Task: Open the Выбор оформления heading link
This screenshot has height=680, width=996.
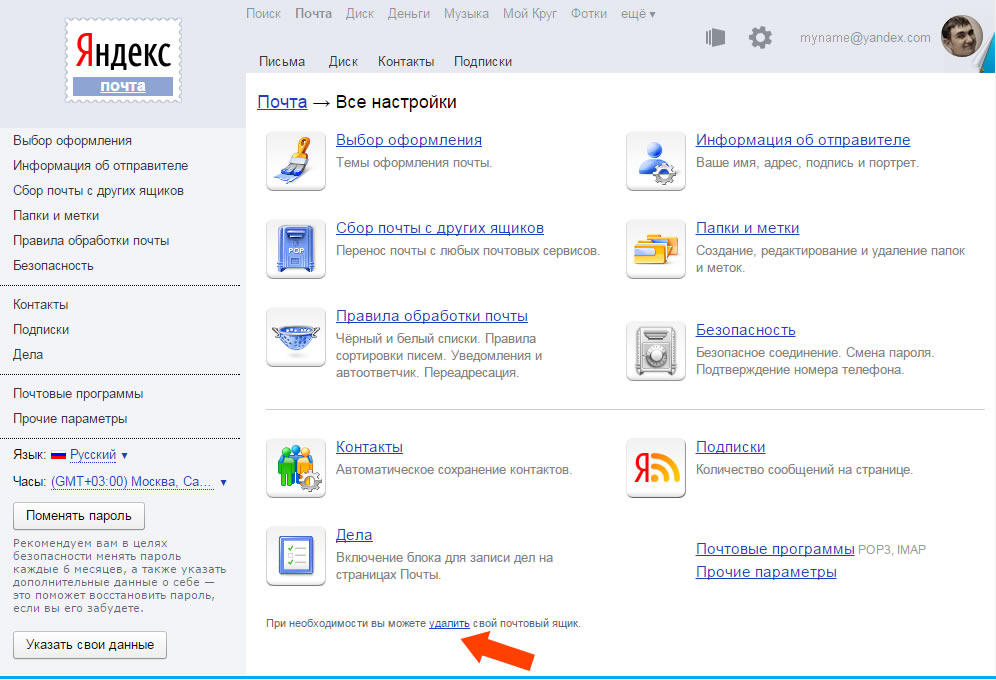Action: (x=408, y=140)
